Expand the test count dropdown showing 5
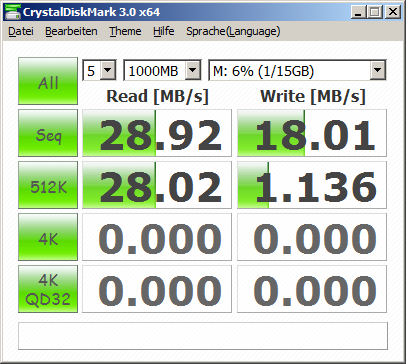 pos(108,70)
